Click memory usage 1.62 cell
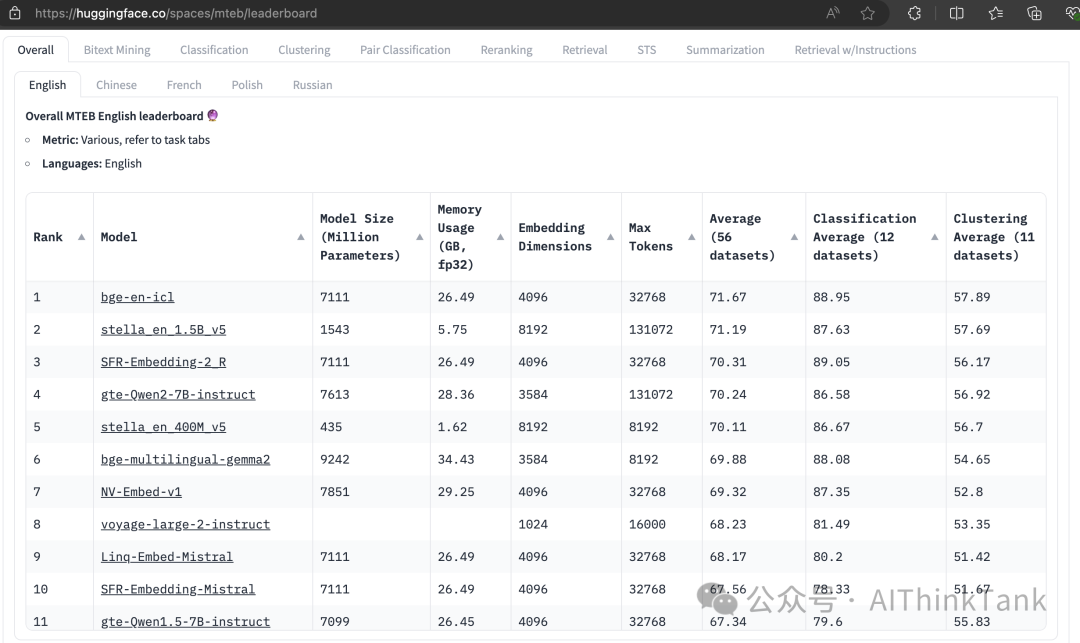 pos(453,427)
